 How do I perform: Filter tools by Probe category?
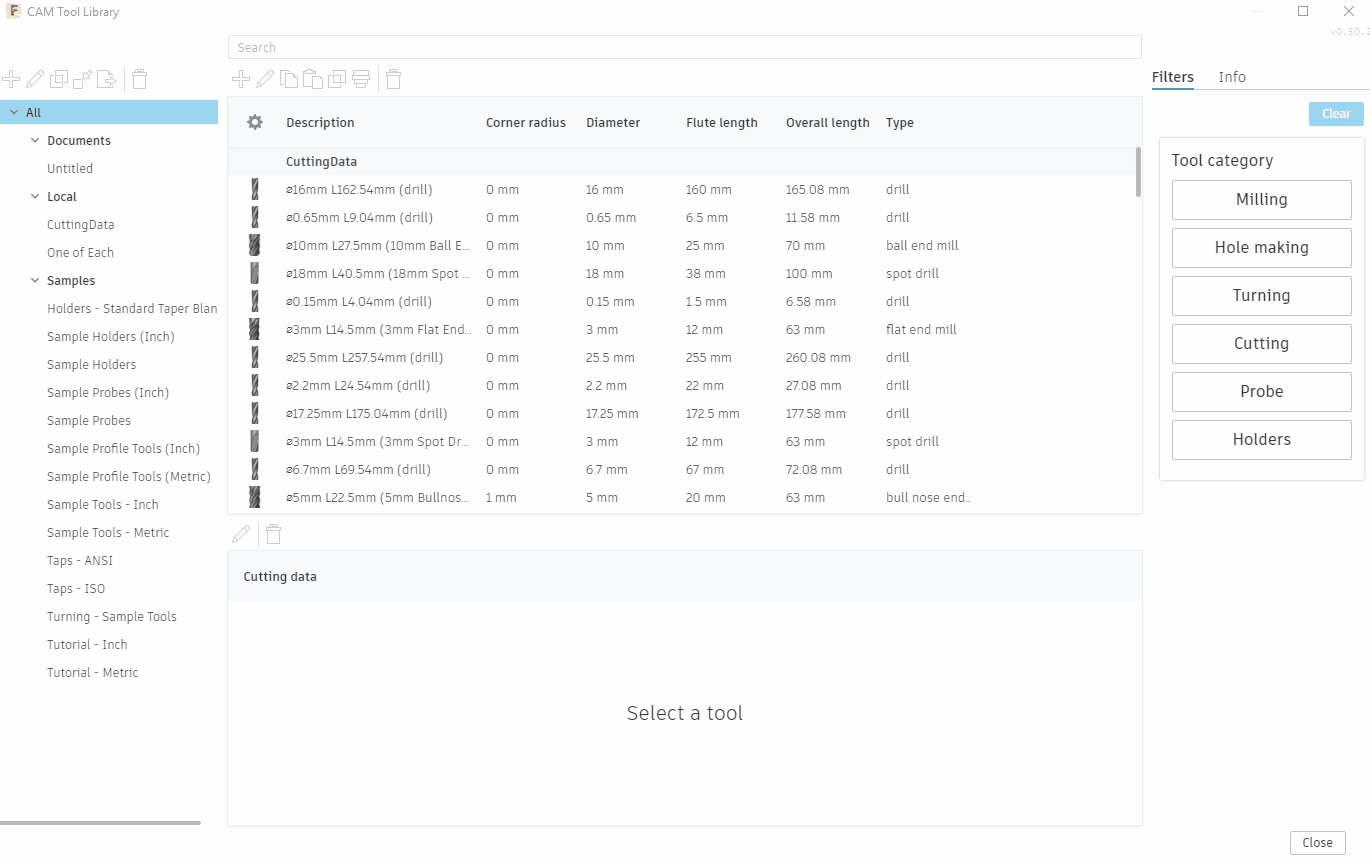[x=1261, y=392]
